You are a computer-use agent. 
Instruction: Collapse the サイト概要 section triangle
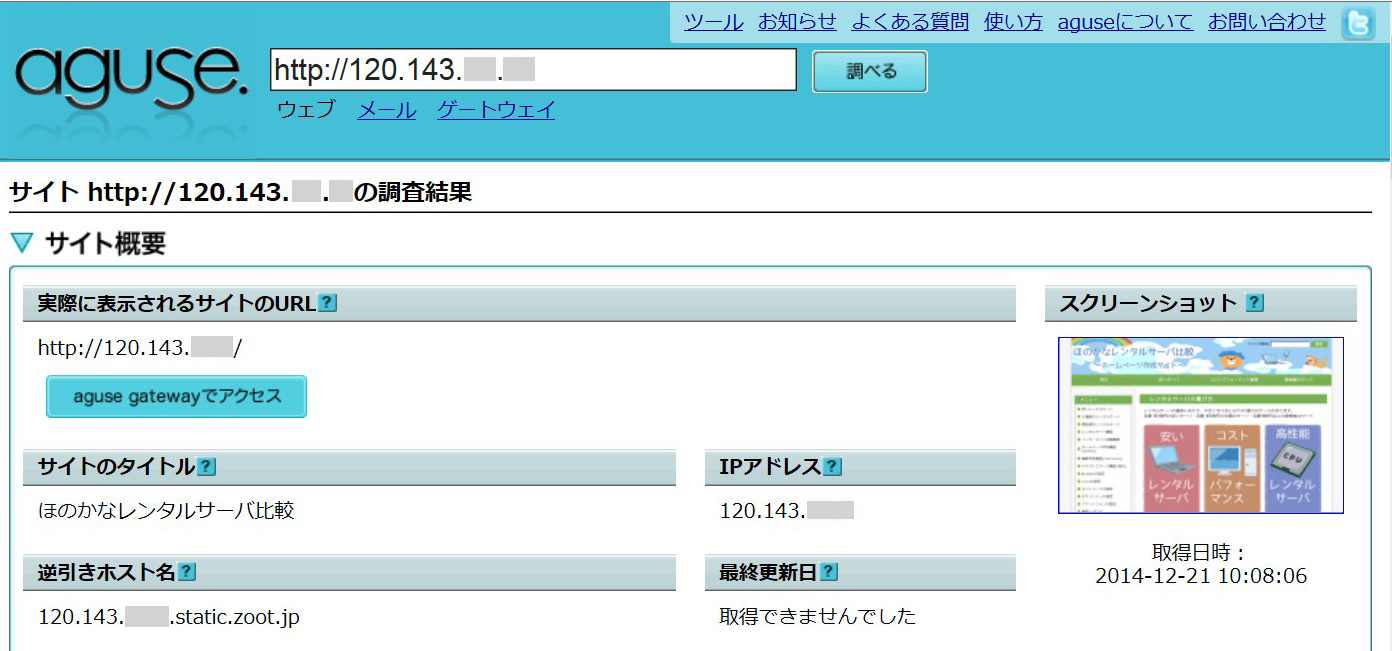pos(22,243)
